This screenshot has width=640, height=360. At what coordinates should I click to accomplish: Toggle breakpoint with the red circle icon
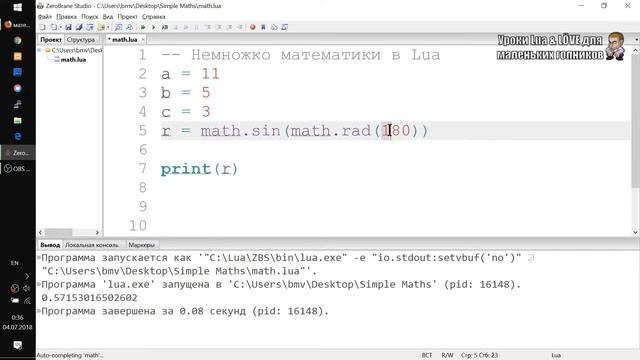click(253, 27)
